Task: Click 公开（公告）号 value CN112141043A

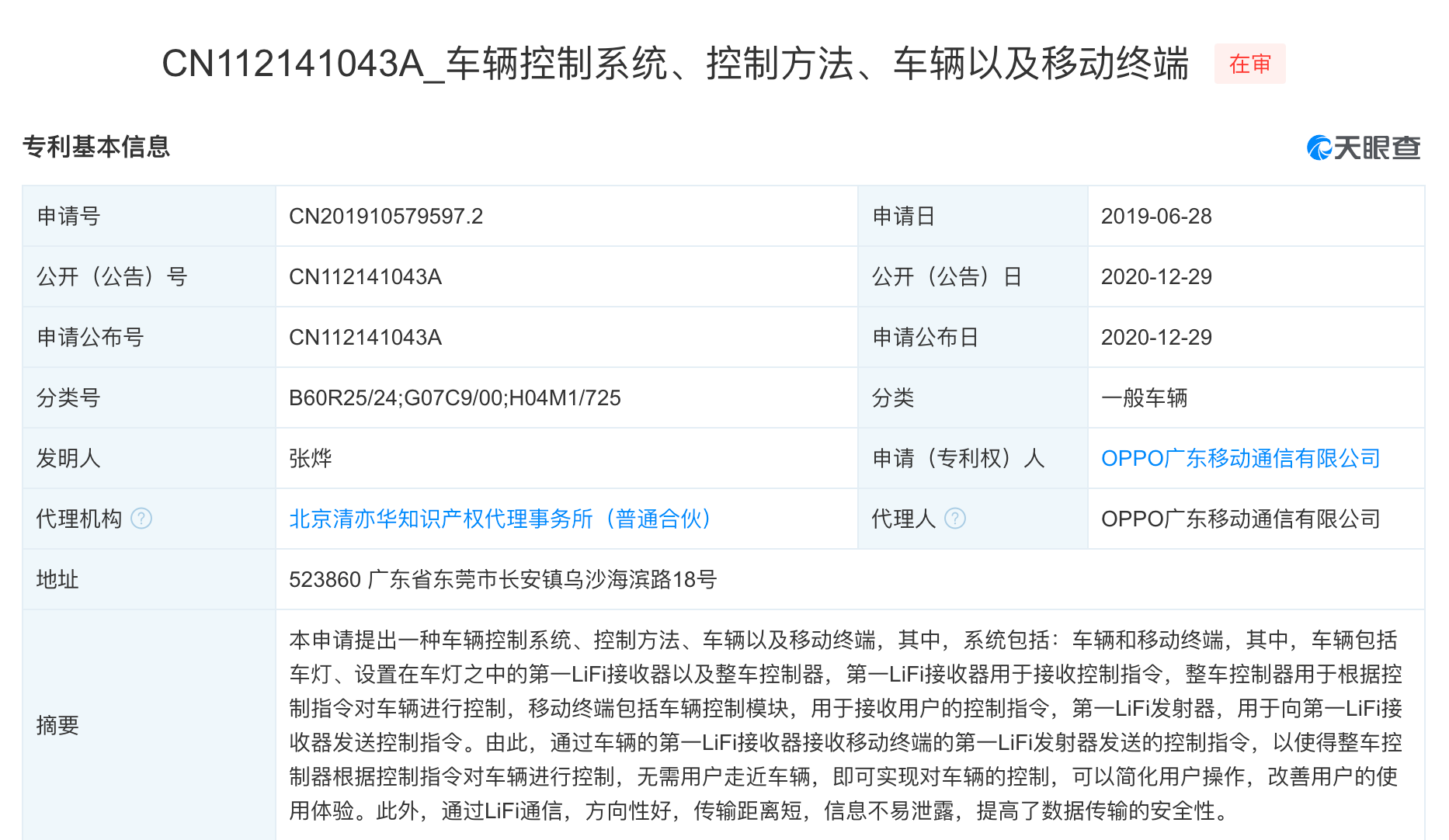Action: click(x=365, y=277)
